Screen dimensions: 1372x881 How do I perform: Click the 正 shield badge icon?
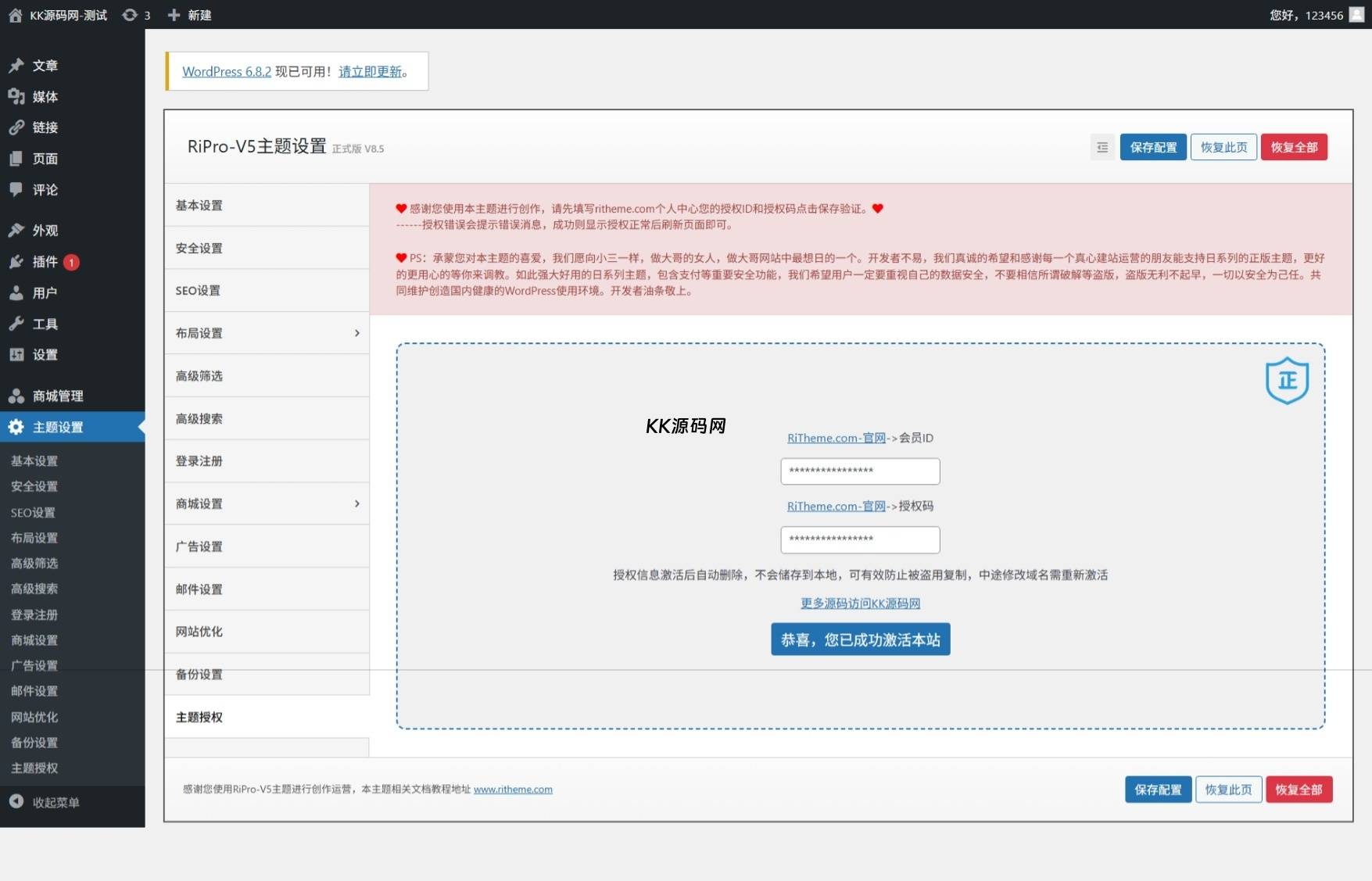[1287, 381]
